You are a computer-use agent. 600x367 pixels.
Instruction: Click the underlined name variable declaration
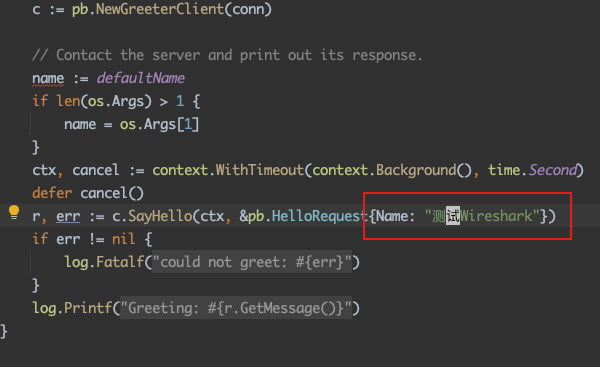[48, 79]
